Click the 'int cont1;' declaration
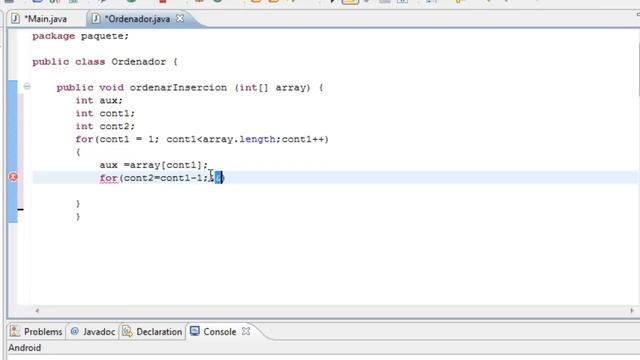640x360 pixels. click(105, 113)
